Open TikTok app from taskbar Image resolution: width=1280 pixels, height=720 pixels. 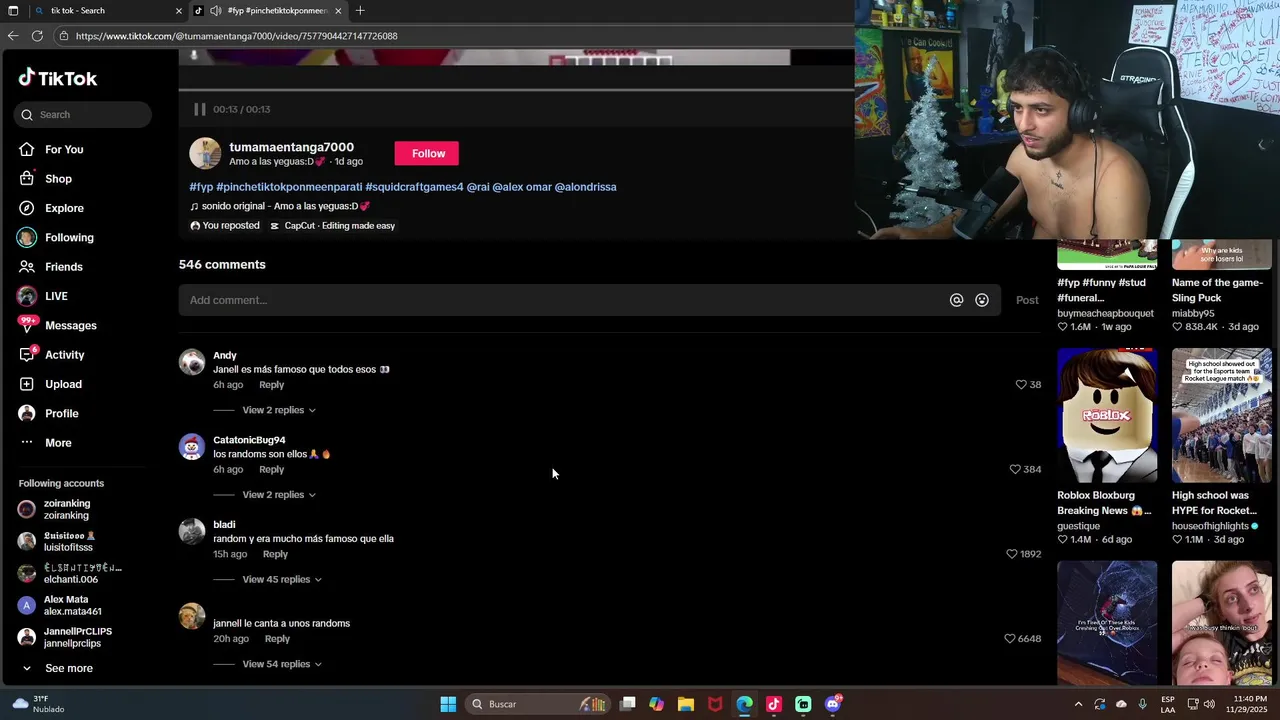pos(774,704)
